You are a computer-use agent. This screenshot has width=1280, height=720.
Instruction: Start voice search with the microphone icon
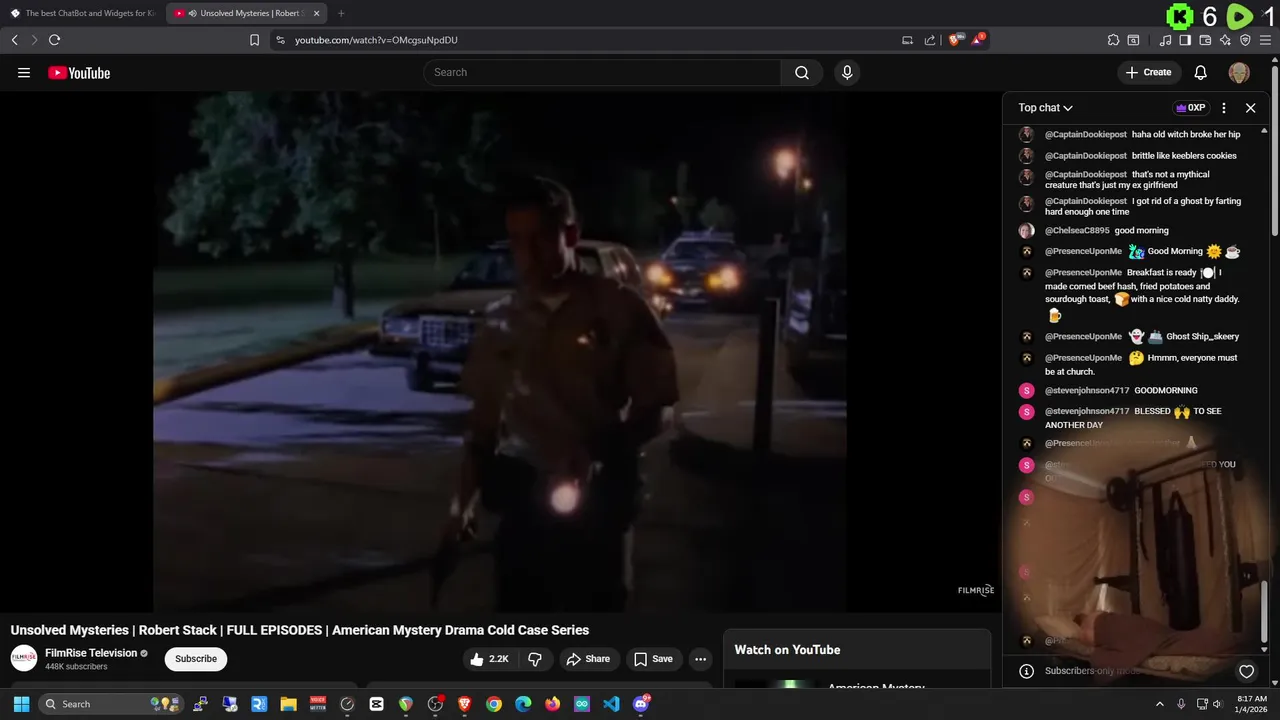pyautogui.click(x=847, y=72)
